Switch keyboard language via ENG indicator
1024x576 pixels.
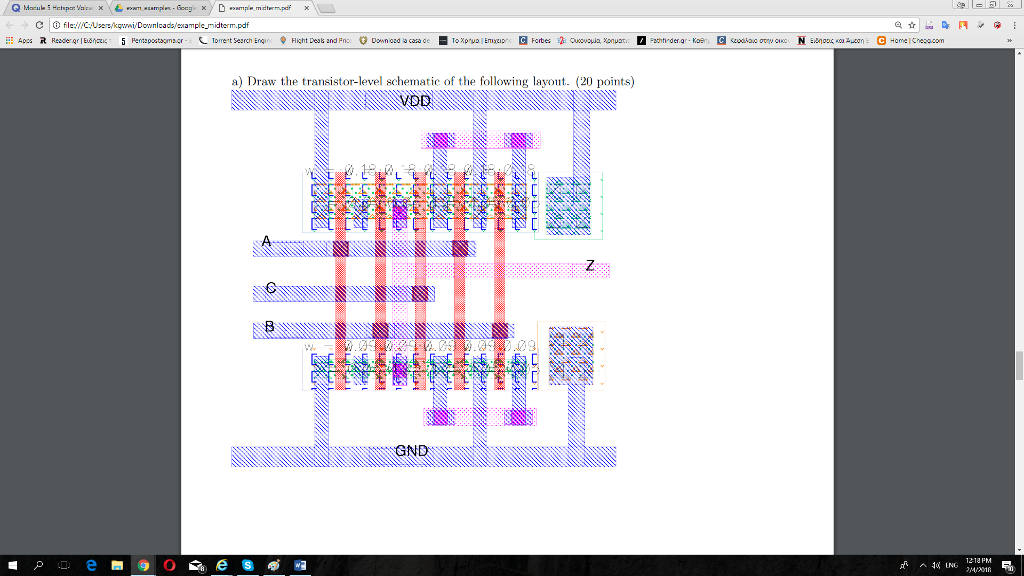point(950,565)
